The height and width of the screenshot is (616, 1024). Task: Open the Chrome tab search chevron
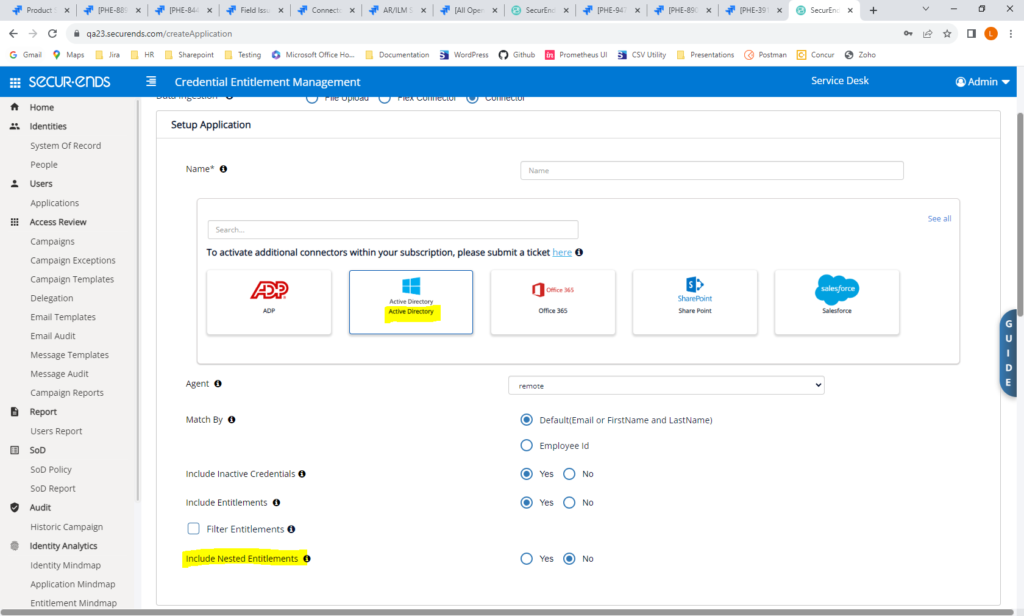coord(925,9)
